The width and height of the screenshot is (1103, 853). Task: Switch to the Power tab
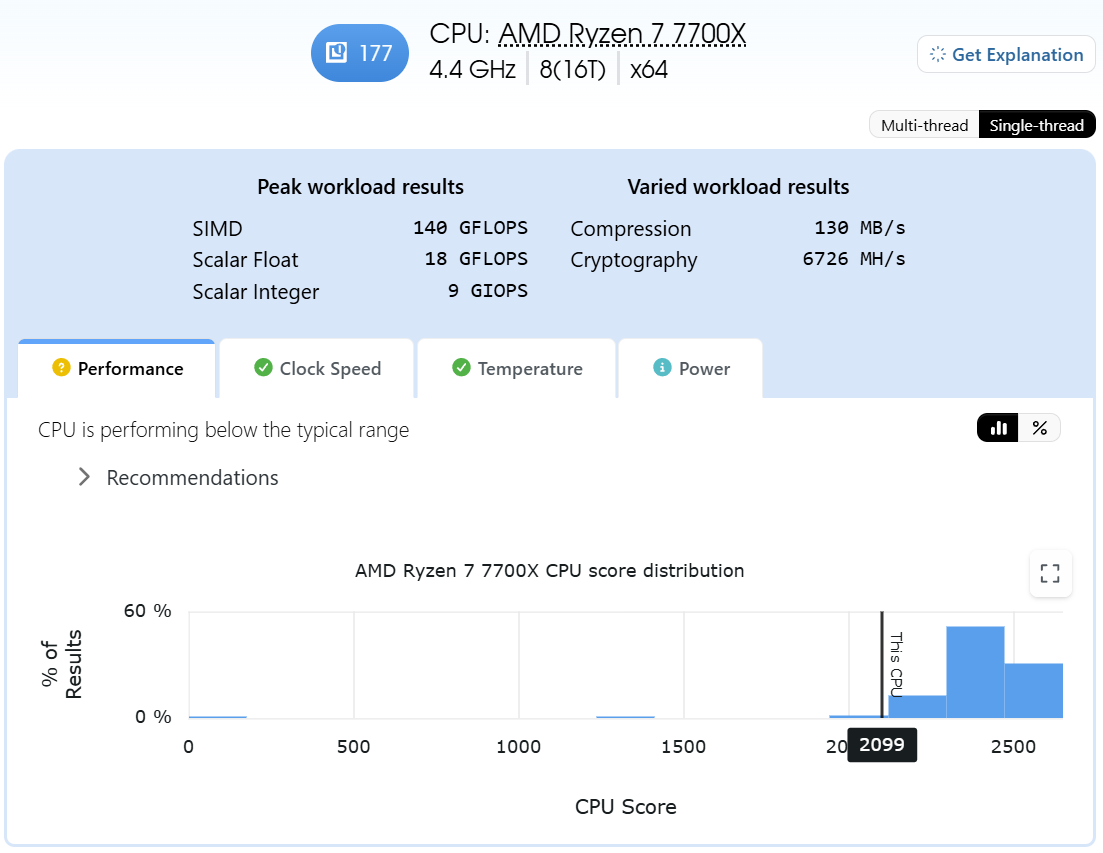pos(691,368)
